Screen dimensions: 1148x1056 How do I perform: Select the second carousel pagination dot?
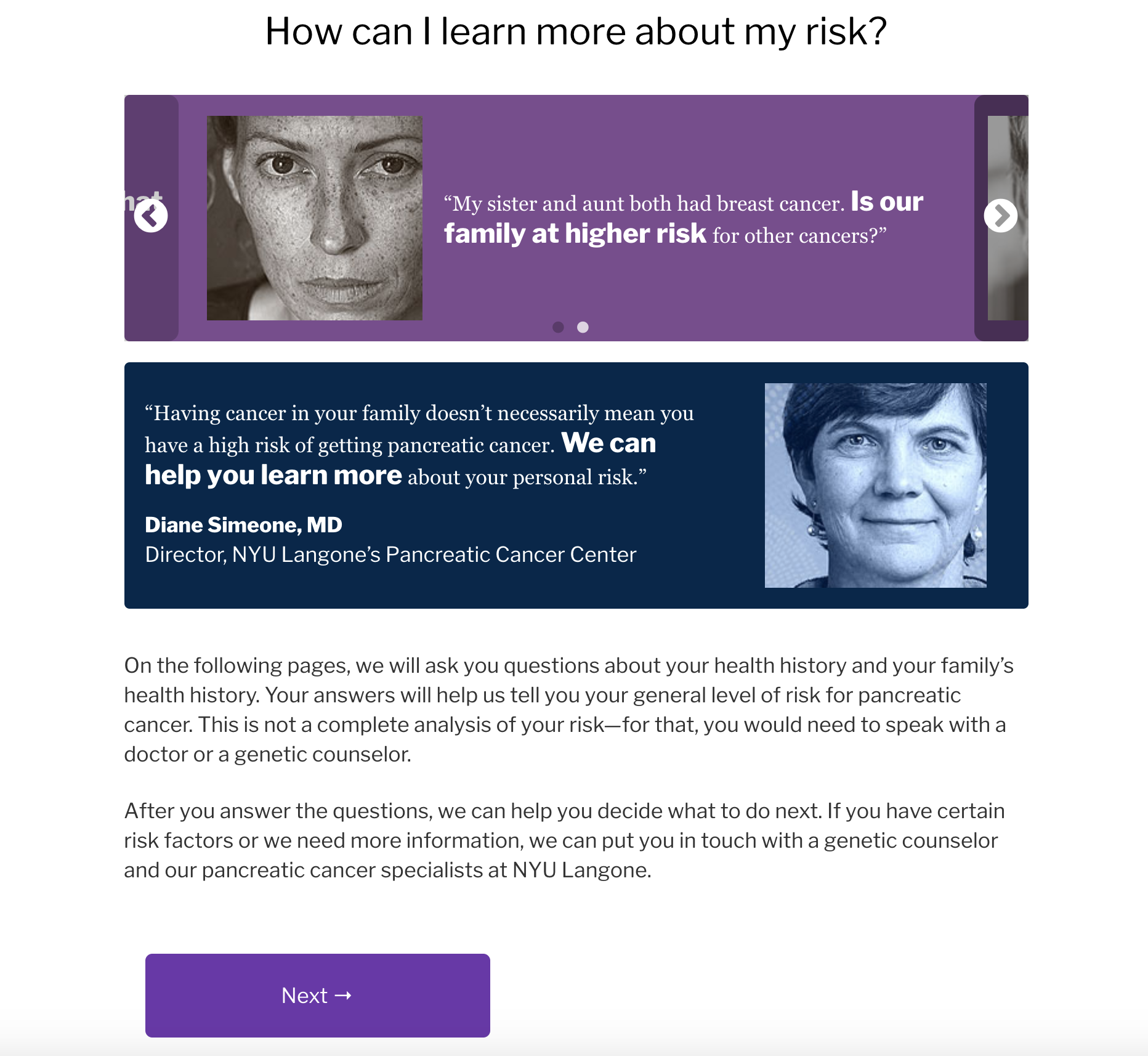point(583,327)
